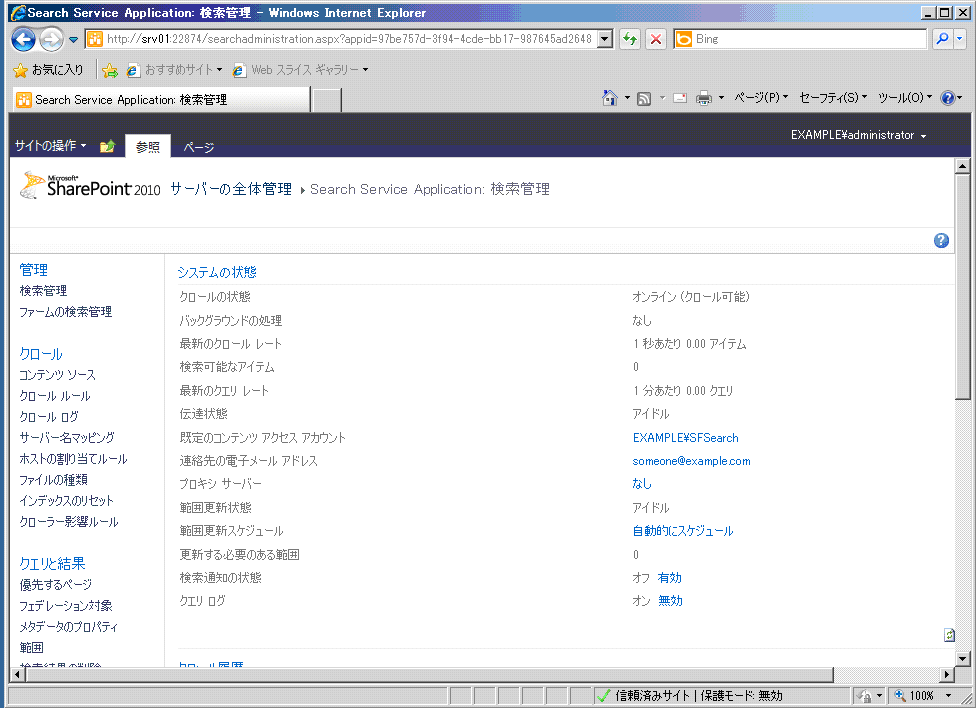Open Favorites with the お気に入り star
Viewport: 976px width, 708px height.
(49, 70)
